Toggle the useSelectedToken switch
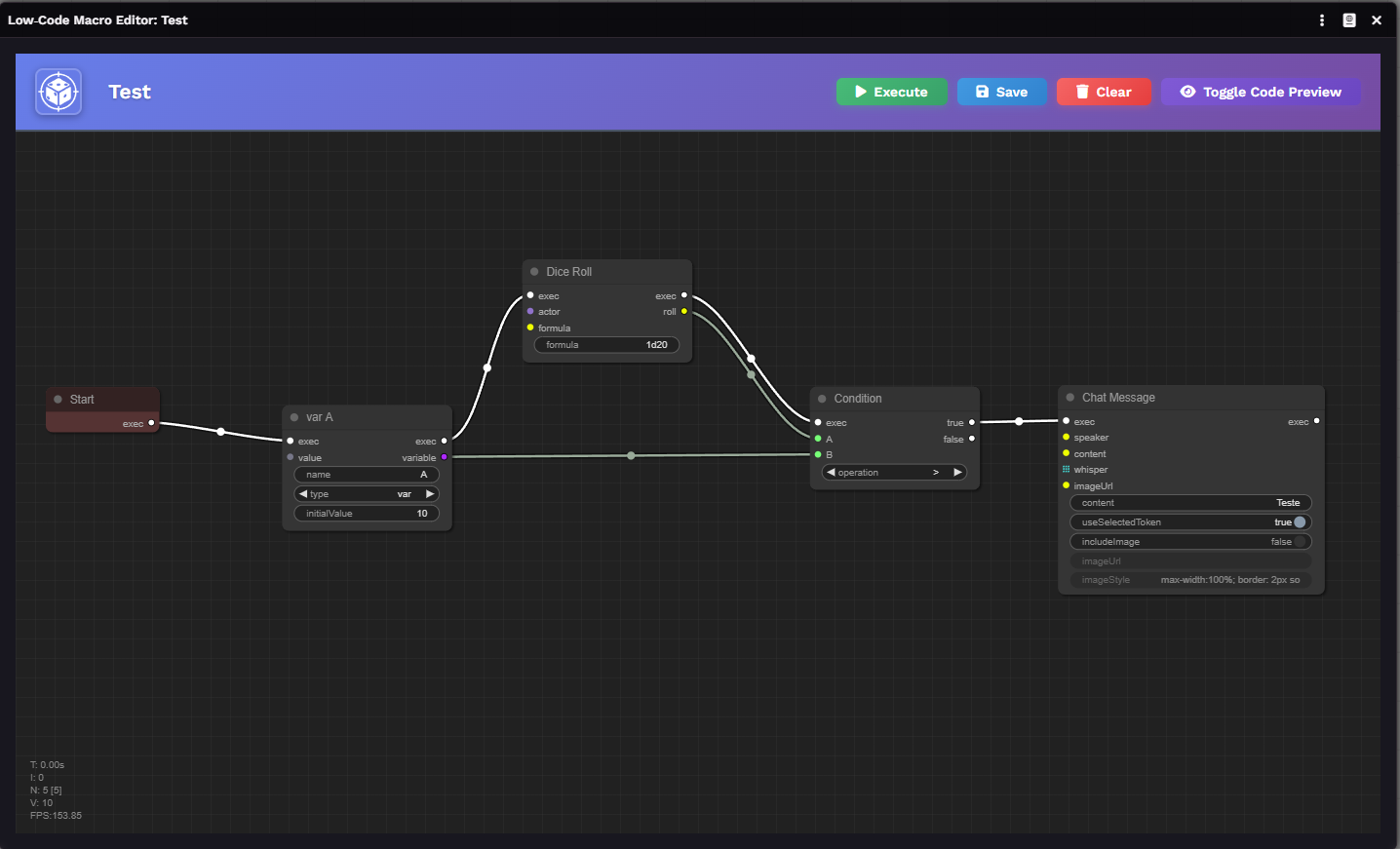 (1299, 522)
